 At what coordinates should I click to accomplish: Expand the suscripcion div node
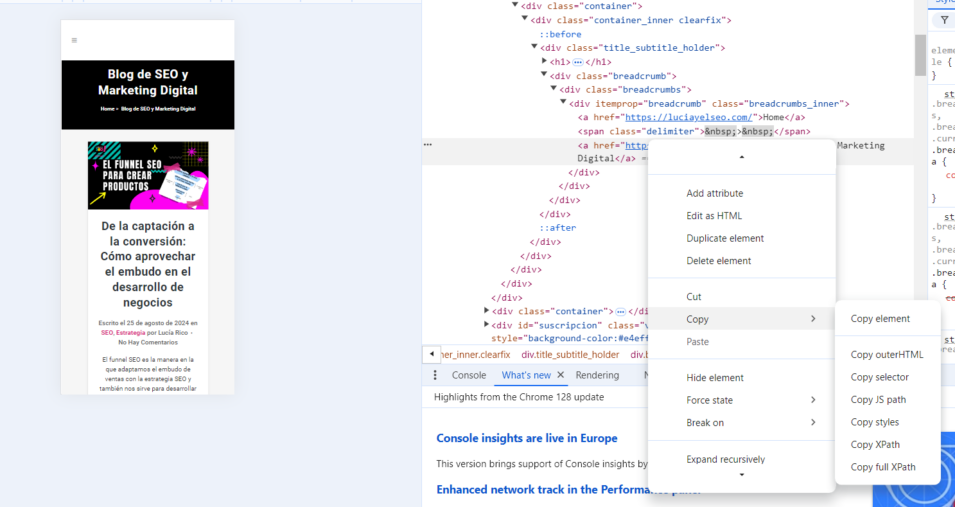(x=486, y=324)
